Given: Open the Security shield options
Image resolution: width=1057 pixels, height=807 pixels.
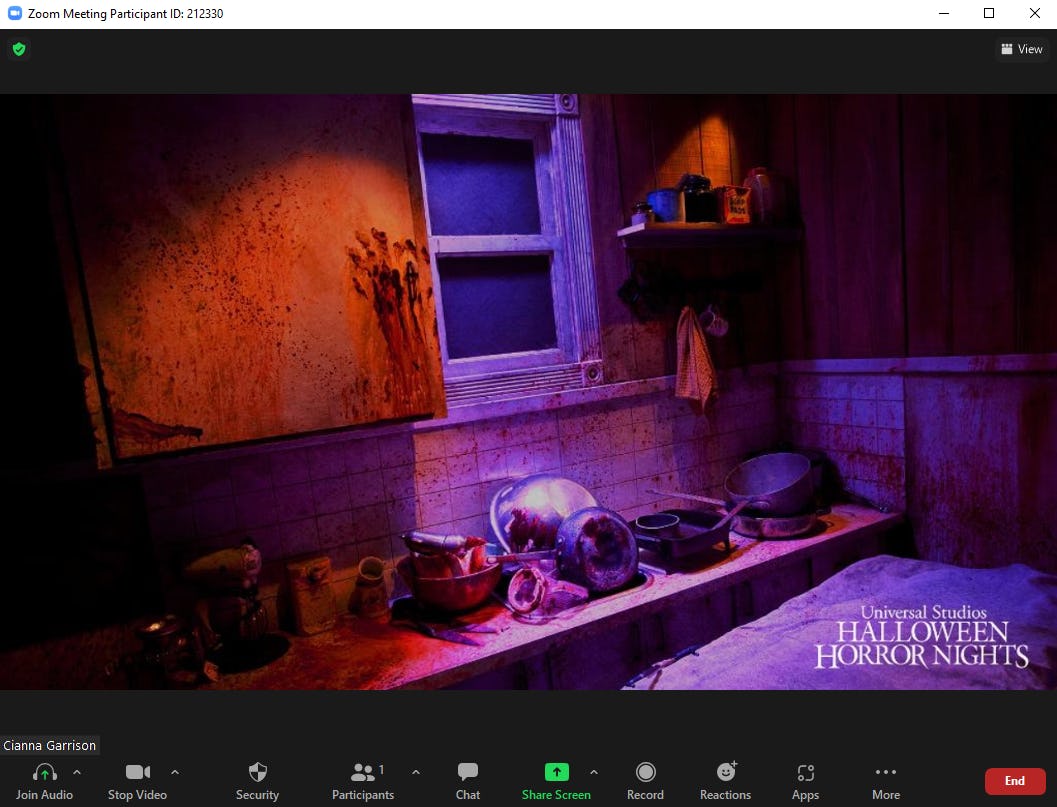Looking at the screenshot, I should 257,772.
